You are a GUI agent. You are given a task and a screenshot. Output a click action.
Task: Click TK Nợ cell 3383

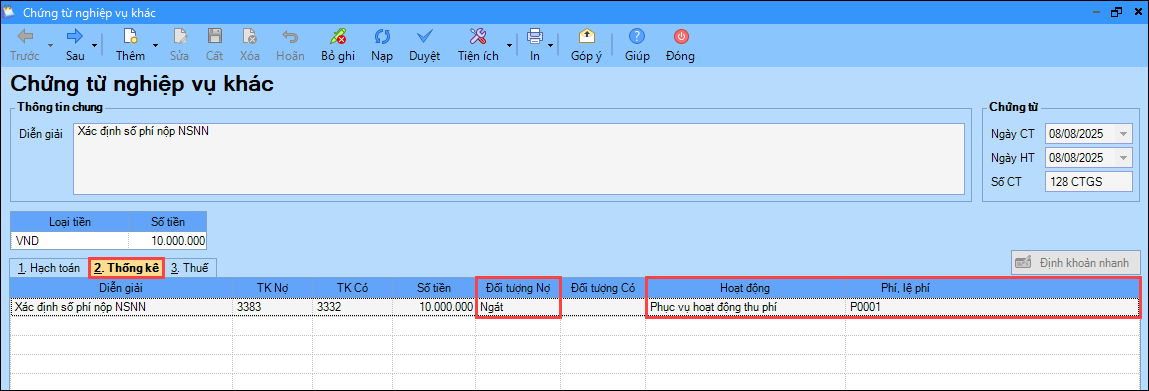272,307
